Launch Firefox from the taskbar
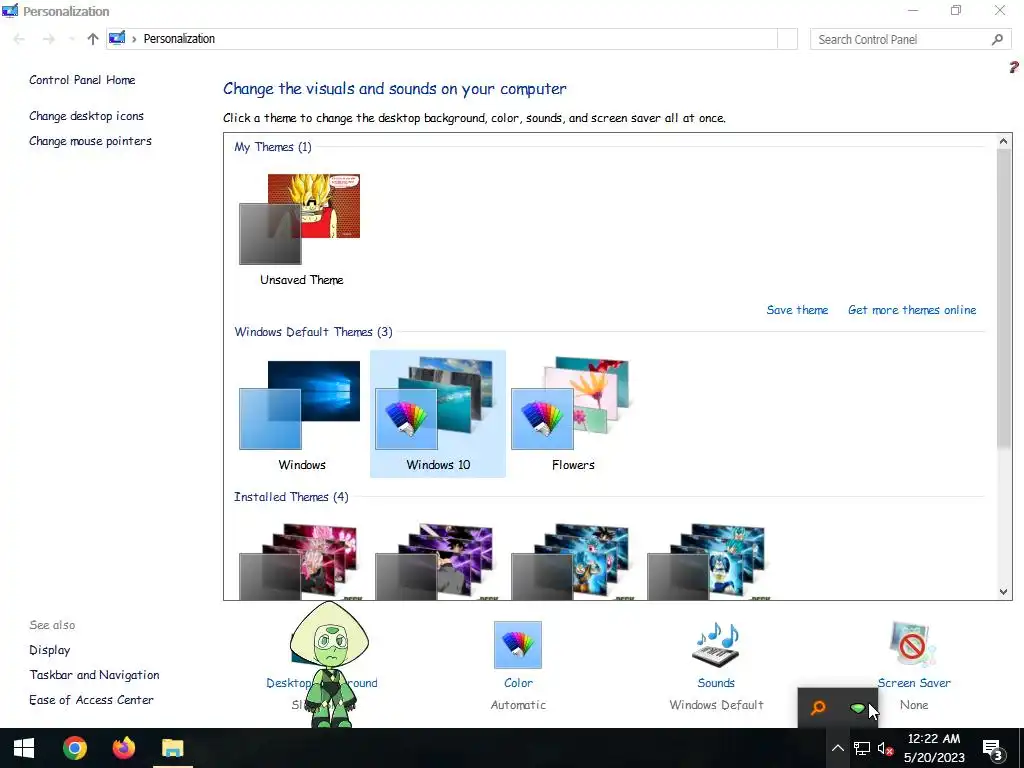 tap(123, 748)
